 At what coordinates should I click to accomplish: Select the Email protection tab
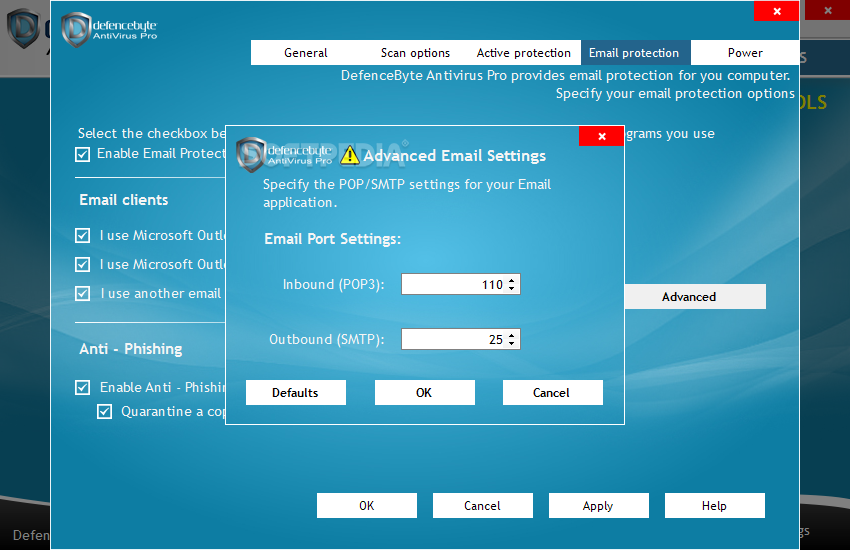634,53
